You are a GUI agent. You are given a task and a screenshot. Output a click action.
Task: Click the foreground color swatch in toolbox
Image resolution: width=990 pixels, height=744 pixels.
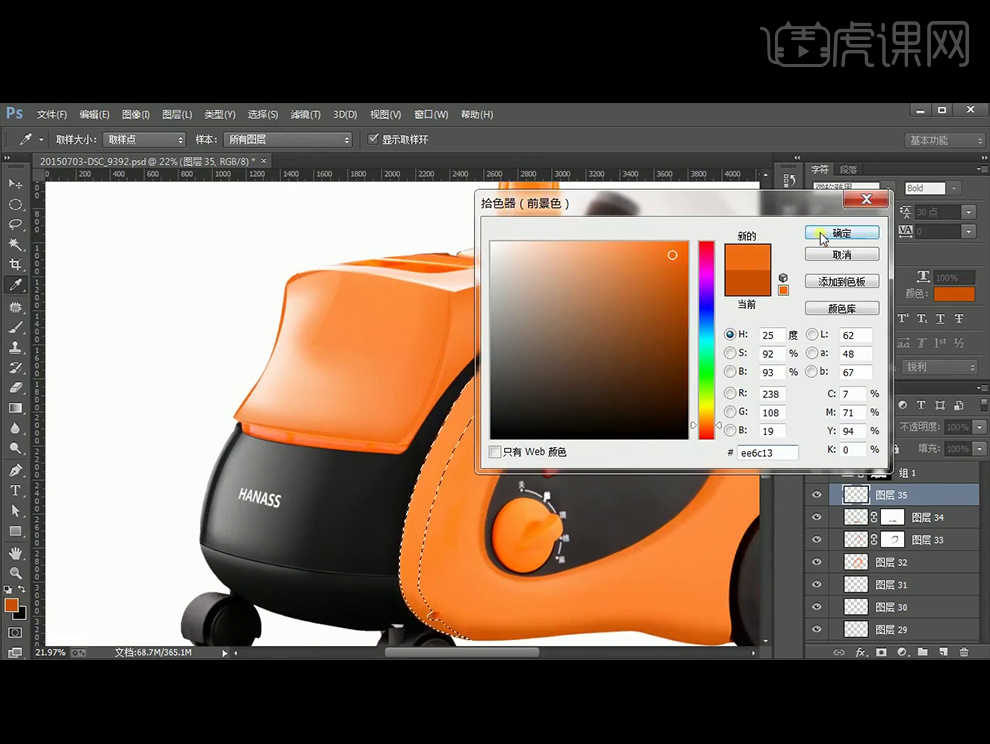(11, 606)
